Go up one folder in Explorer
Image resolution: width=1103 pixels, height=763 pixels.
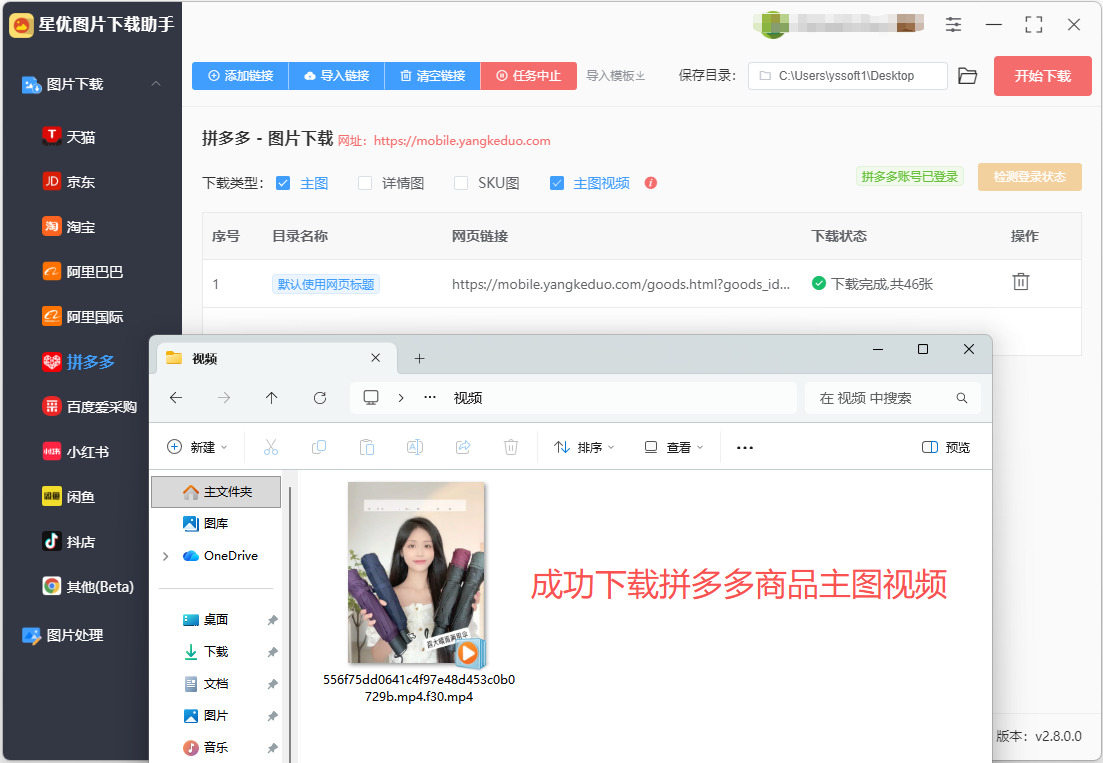(272, 398)
